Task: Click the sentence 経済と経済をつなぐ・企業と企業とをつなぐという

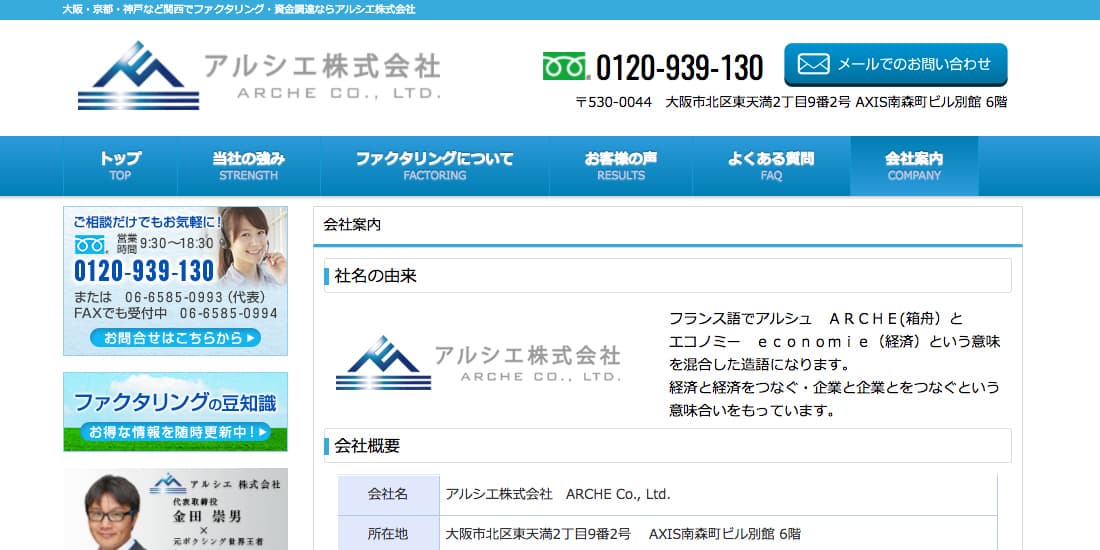Action: click(x=834, y=387)
